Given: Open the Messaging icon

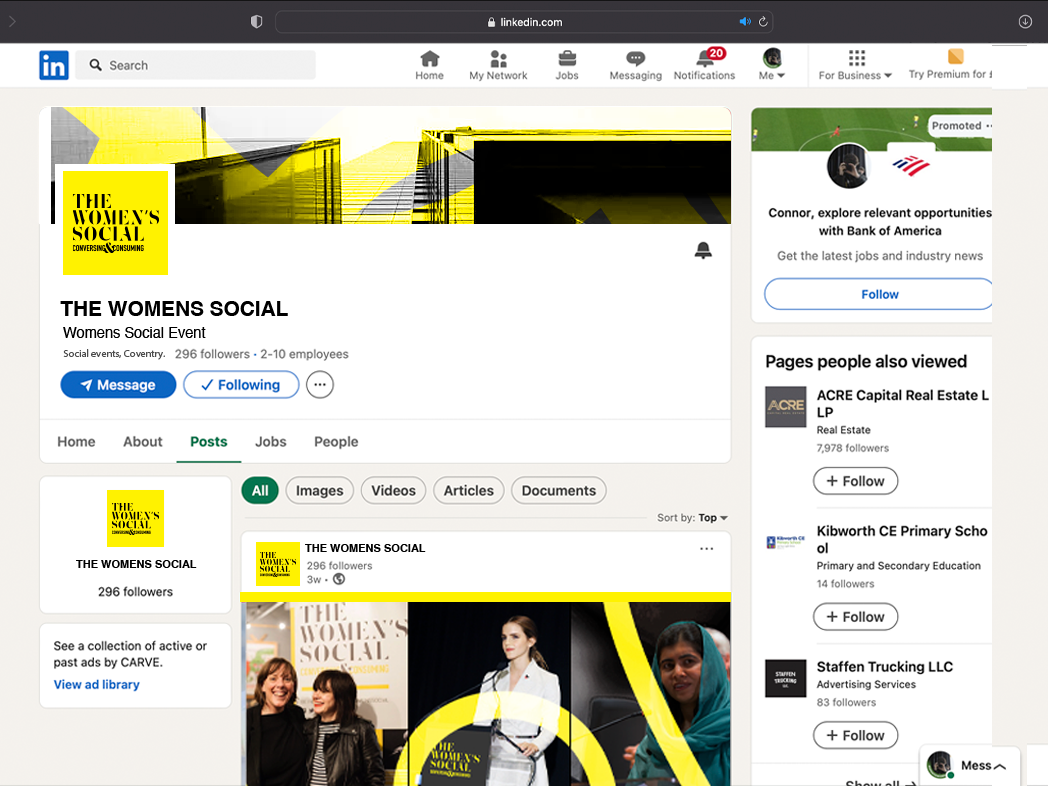Looking at the screenshot, I should coord(636,66).
